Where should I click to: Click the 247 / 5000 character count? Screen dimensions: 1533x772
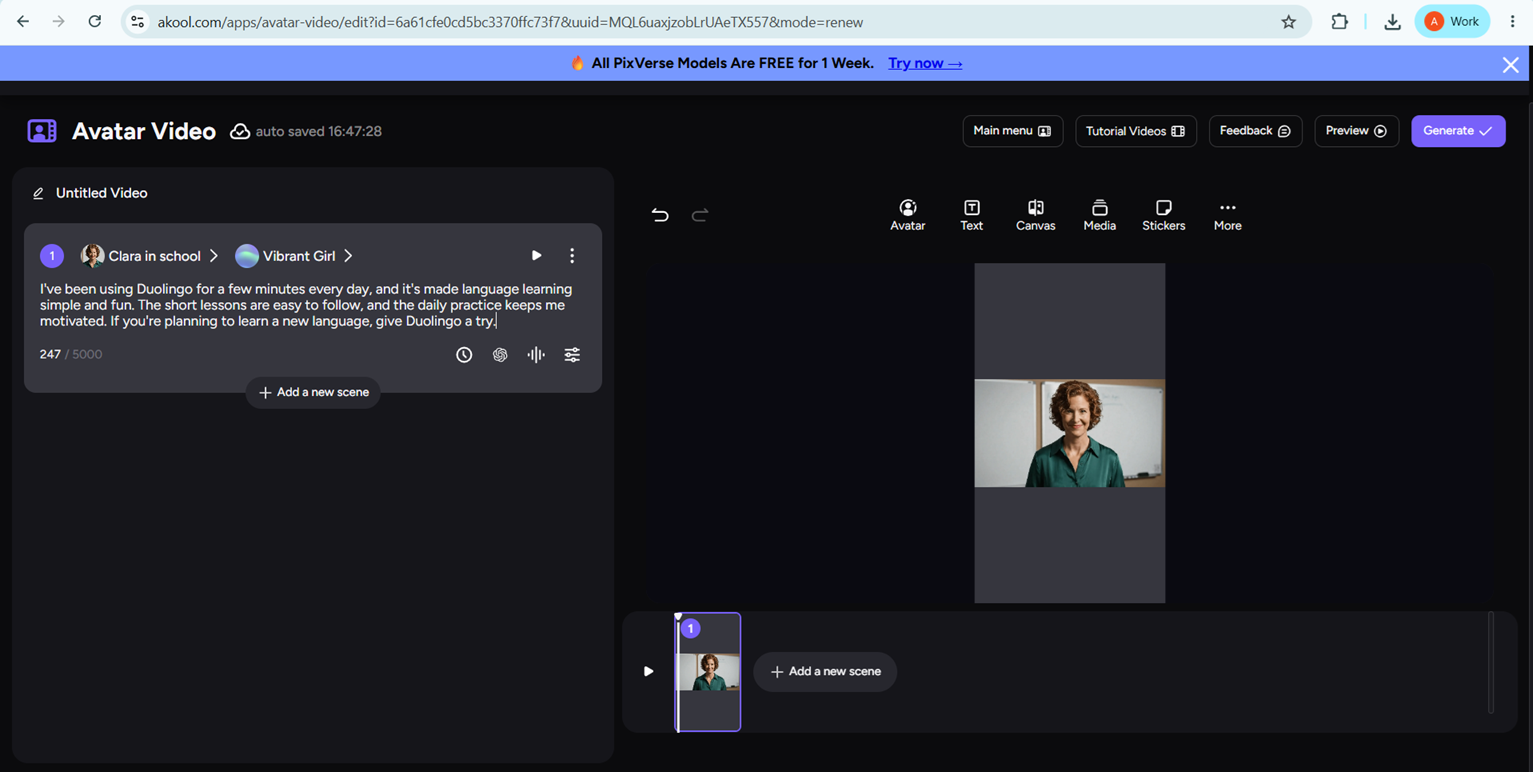coord(71,354)
